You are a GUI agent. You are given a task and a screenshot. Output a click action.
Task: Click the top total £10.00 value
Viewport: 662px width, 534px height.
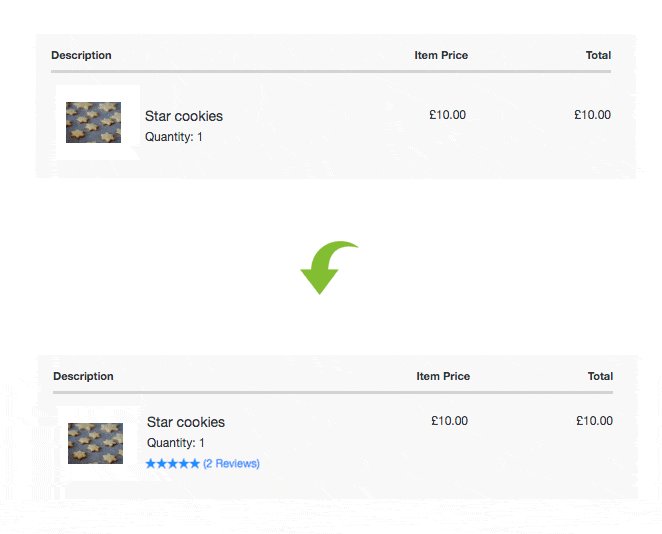[592, 115]
